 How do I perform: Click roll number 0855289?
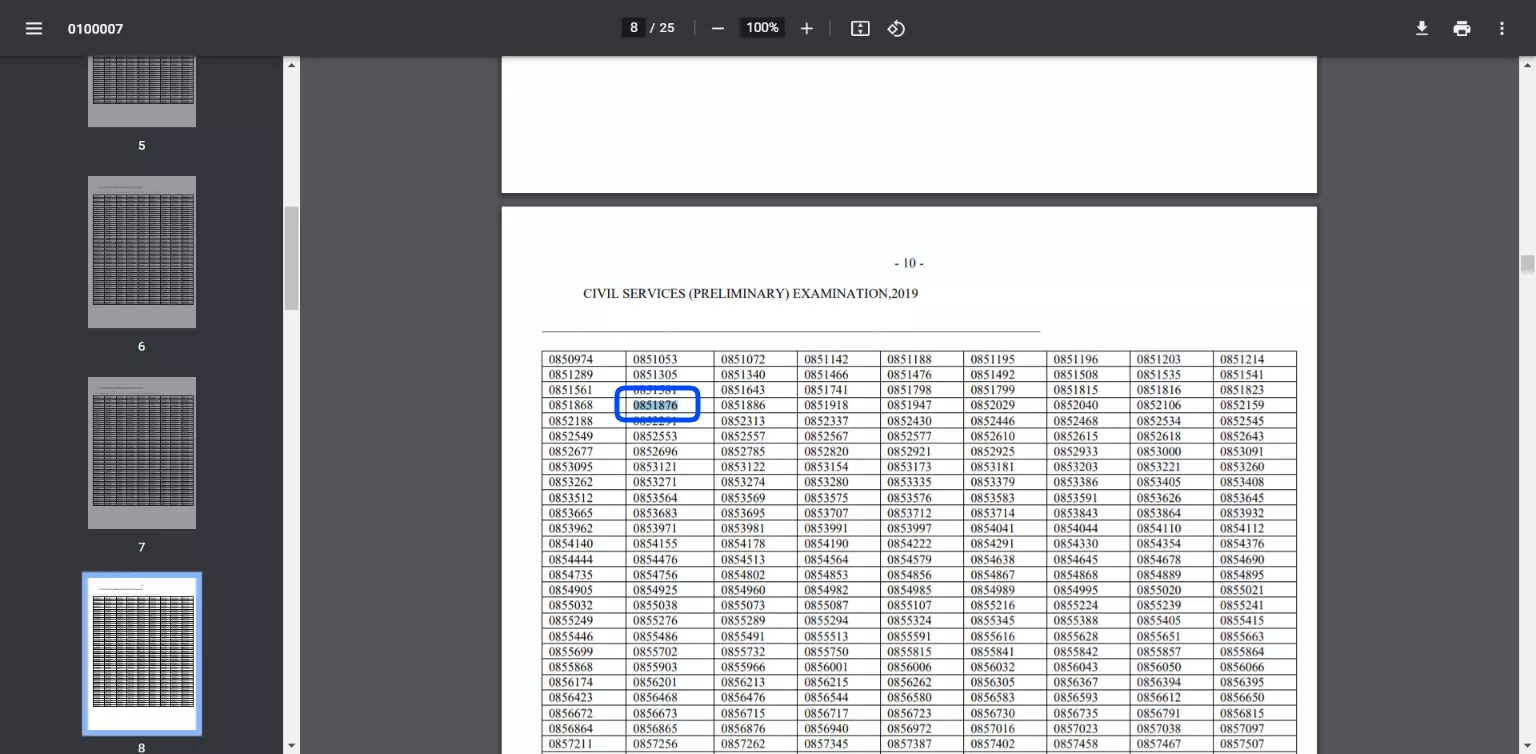click(x=743, y=621)
